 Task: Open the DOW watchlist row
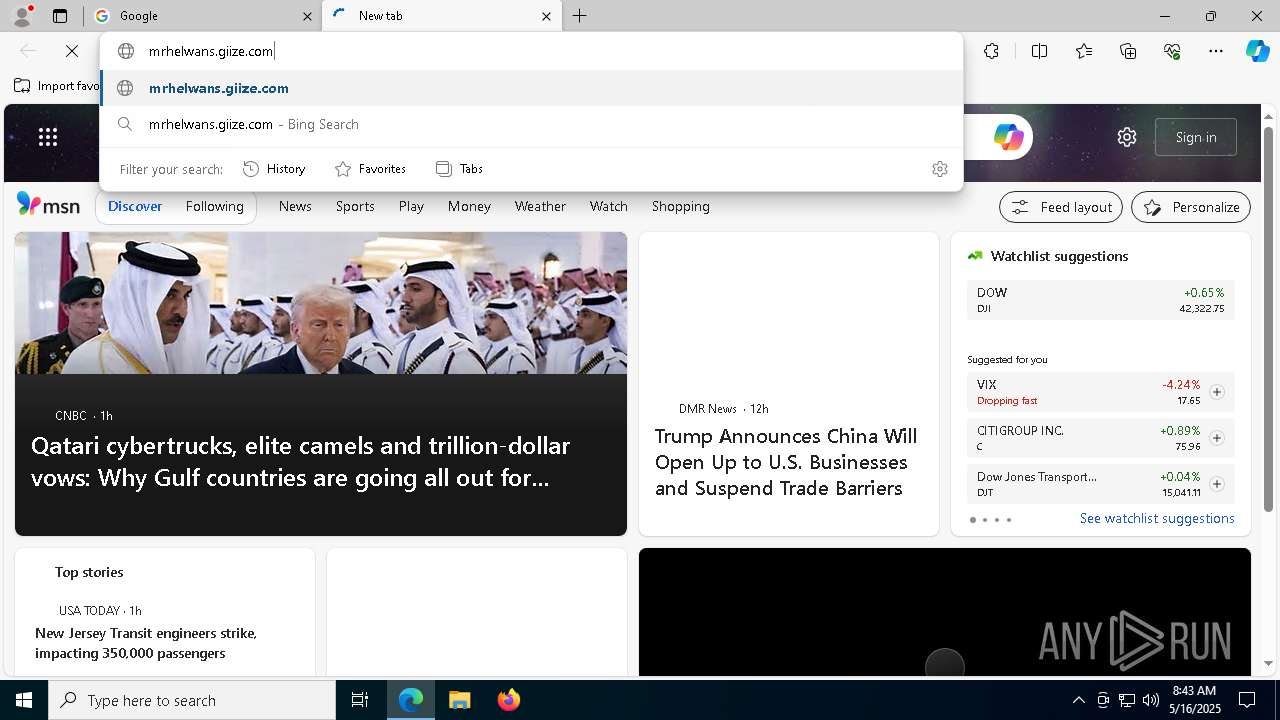point(1100,300)
